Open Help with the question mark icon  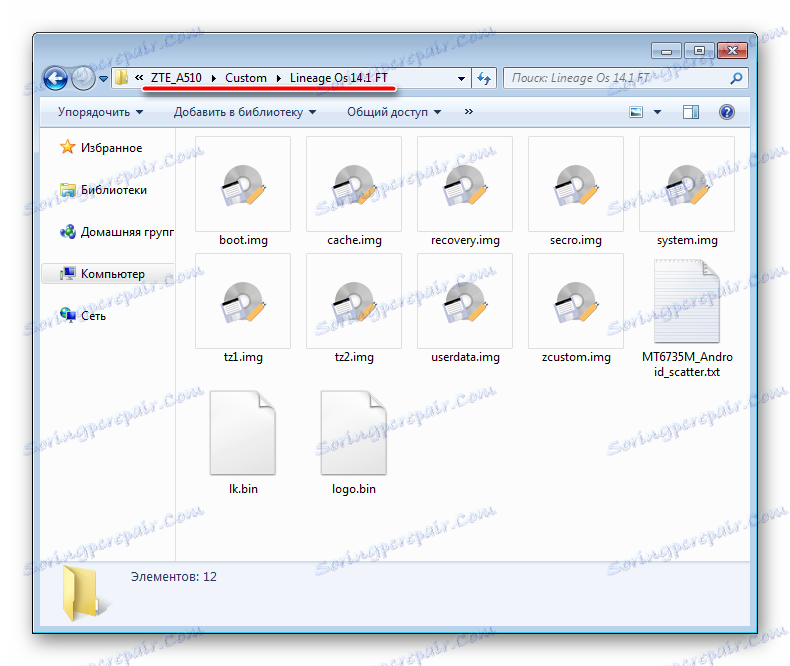(x=727, y=112)
